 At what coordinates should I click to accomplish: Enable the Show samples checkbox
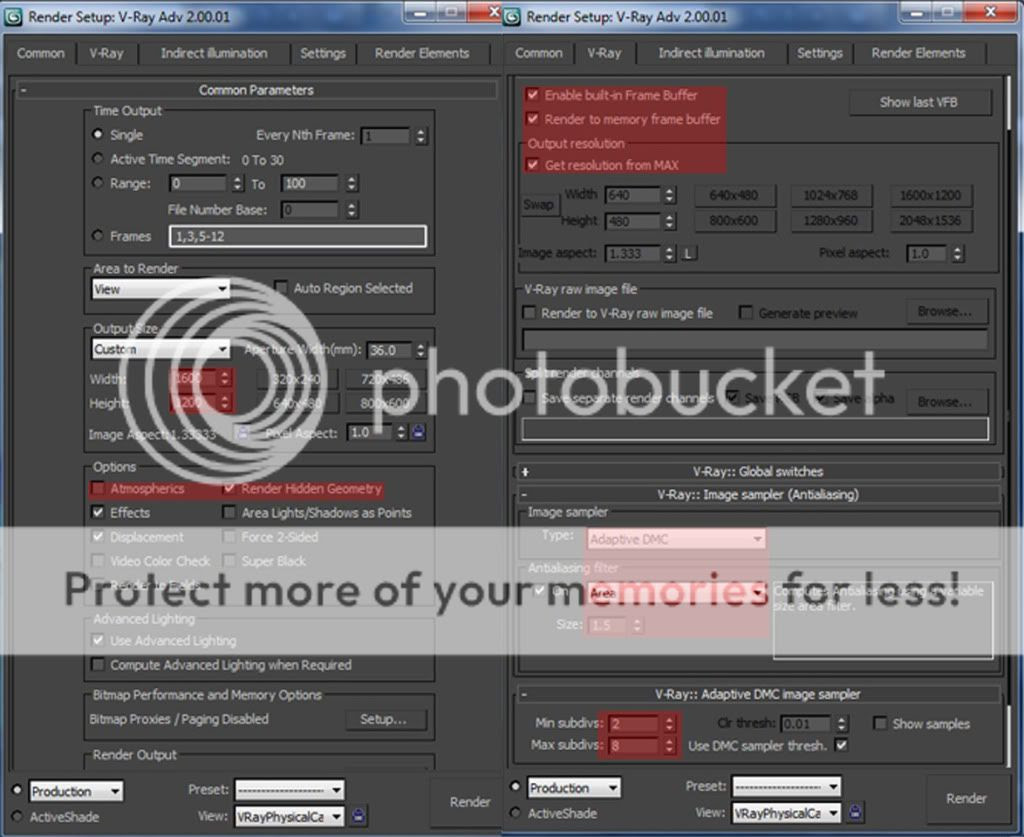[880, 723]
